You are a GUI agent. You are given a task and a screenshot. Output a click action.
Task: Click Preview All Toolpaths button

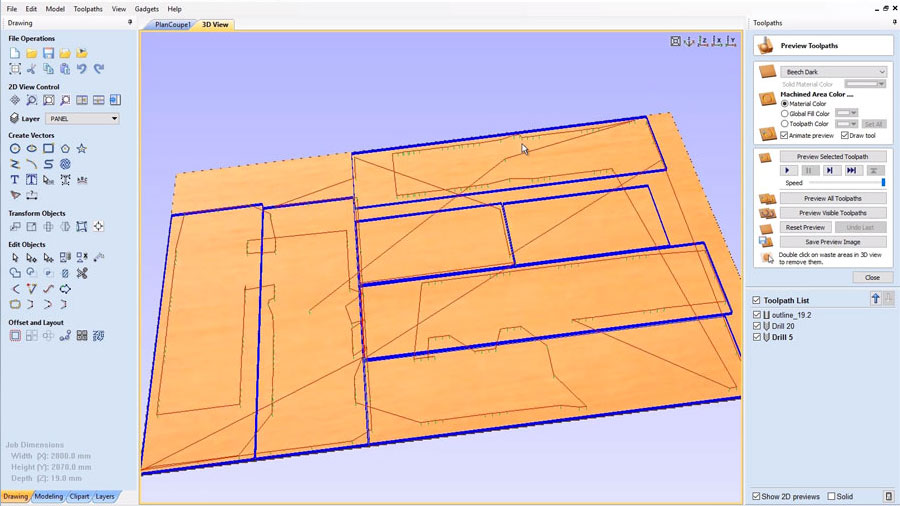[x=832, y=199]
